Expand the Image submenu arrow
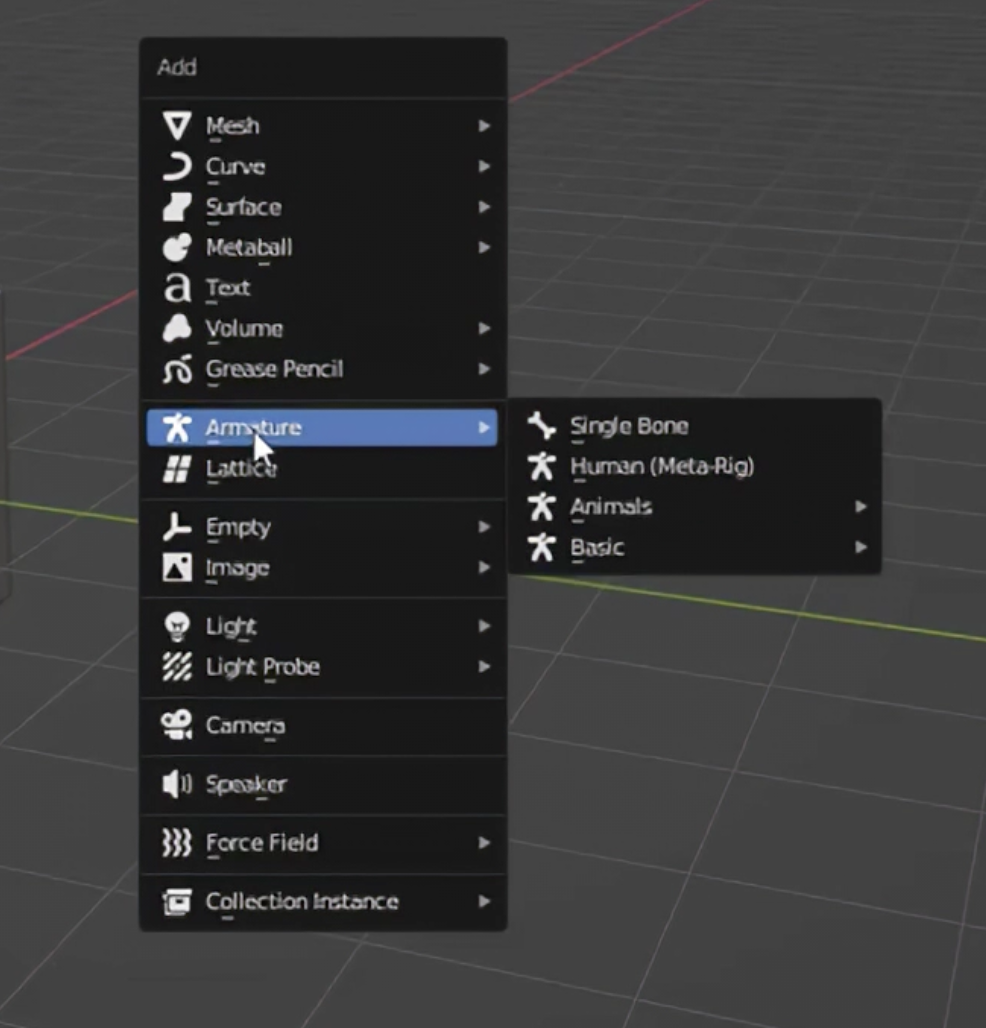The width and height of the screenshot is (986, 1028). click(484, 568)
